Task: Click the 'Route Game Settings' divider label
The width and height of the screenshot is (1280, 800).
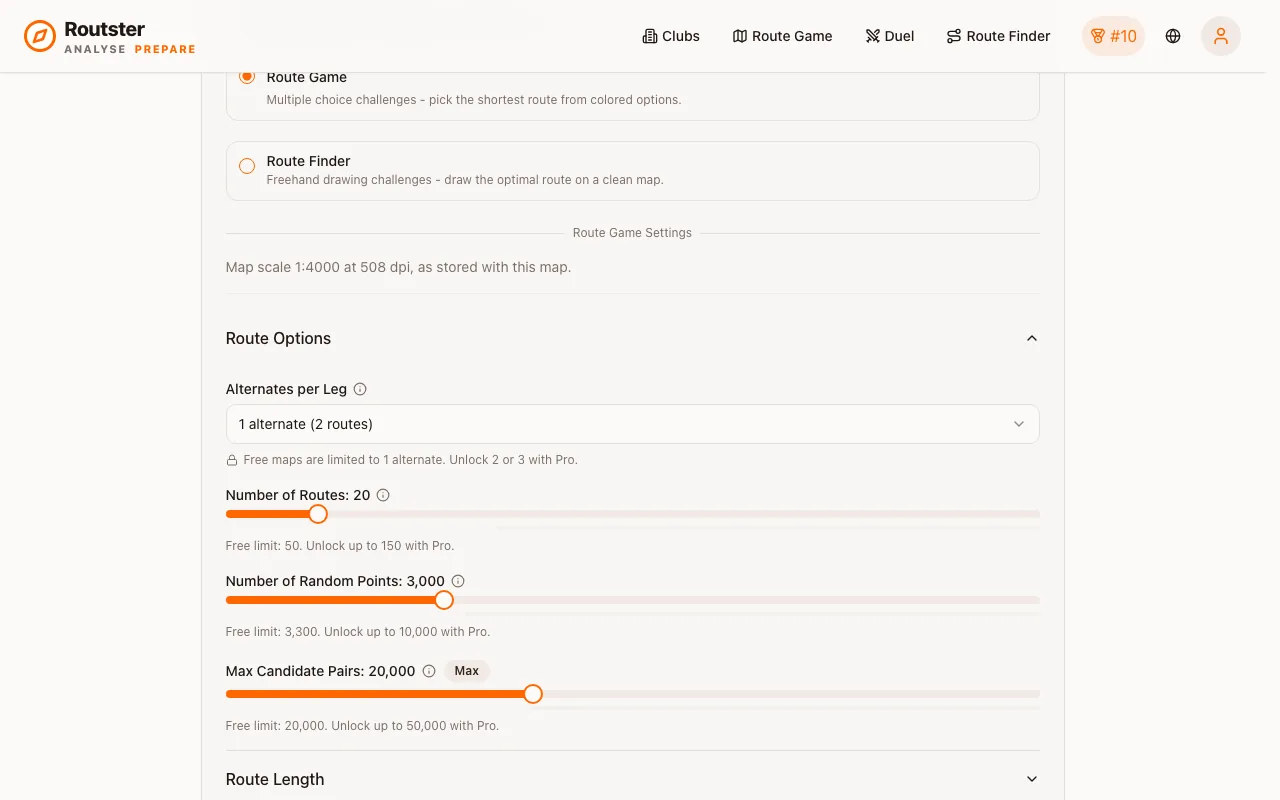Action: click(x=632, y=233)
